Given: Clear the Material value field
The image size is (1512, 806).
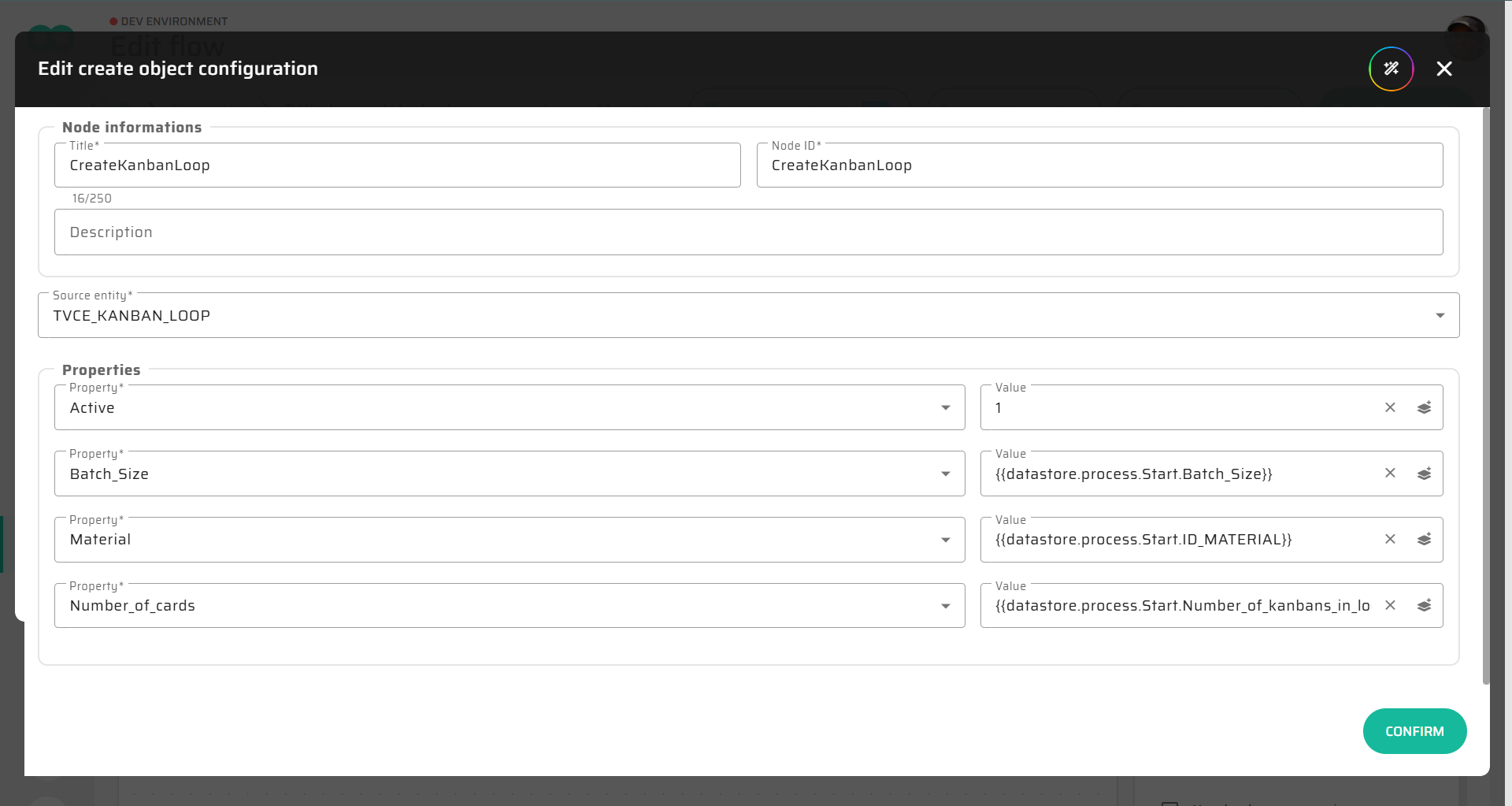Looking at the screenshot, I should [x=1390, y=540].
